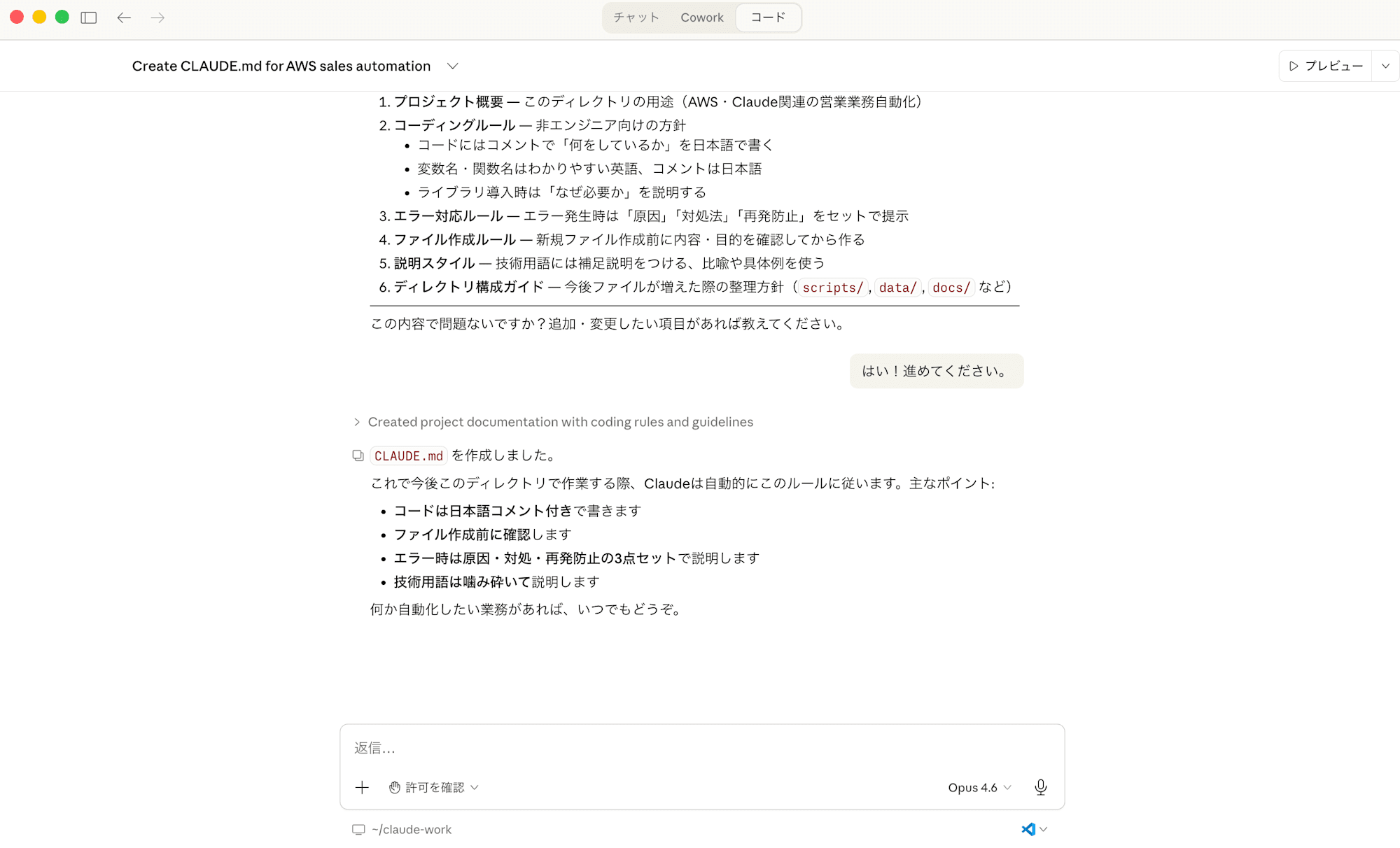The image size is (1400, 848).
Task: Expand the session title dropdown chevron
Action: (453, 66)
